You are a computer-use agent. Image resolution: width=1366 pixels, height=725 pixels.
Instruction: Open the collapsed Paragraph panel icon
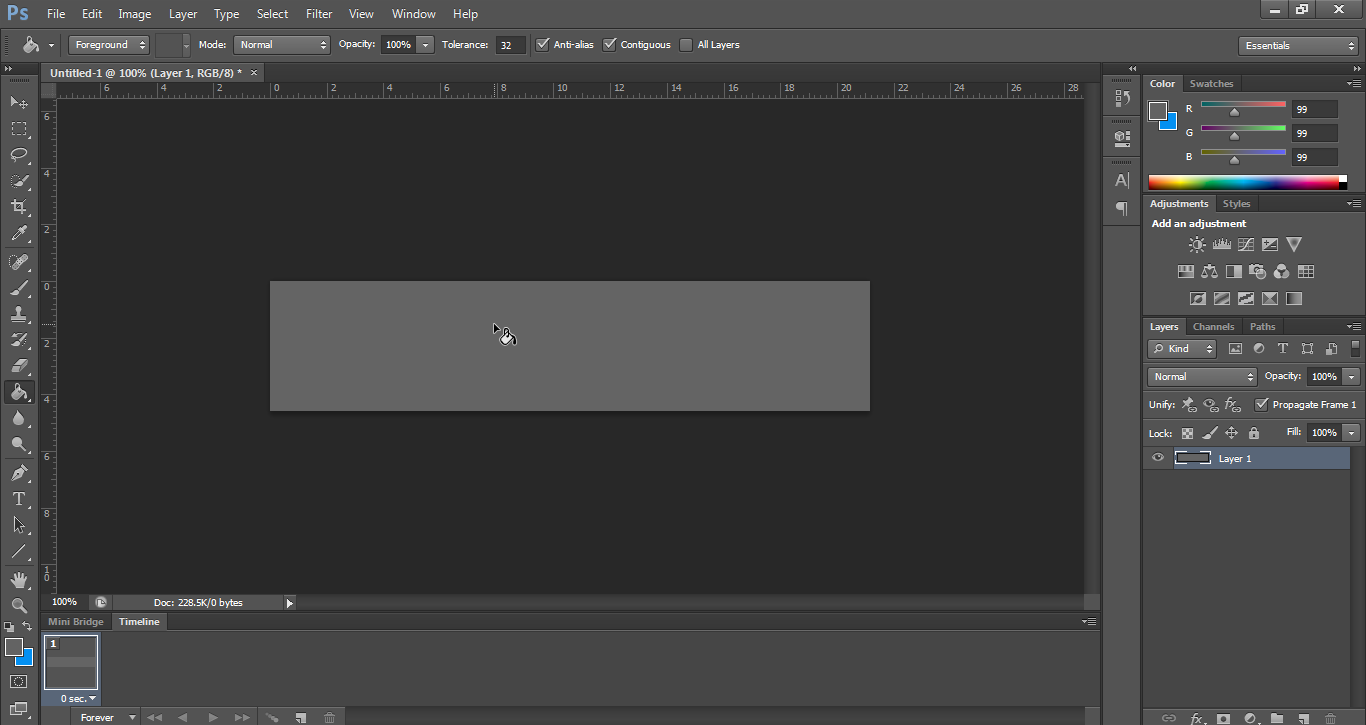tap(1122, 209)
